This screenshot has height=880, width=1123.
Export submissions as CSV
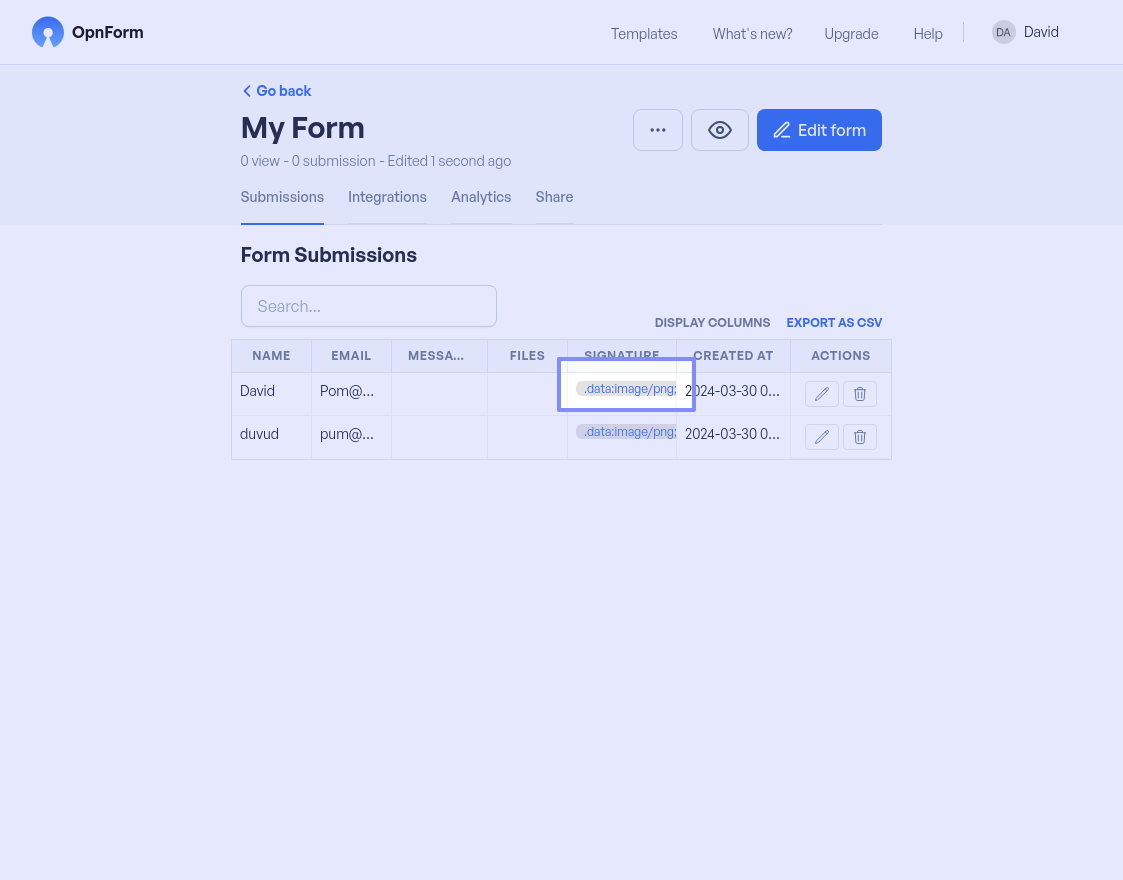point(834,323)
